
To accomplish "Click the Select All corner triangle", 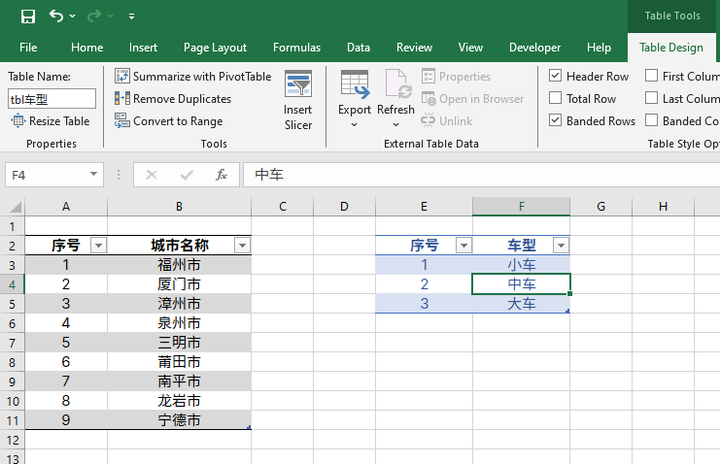I will tap(16, 207).
